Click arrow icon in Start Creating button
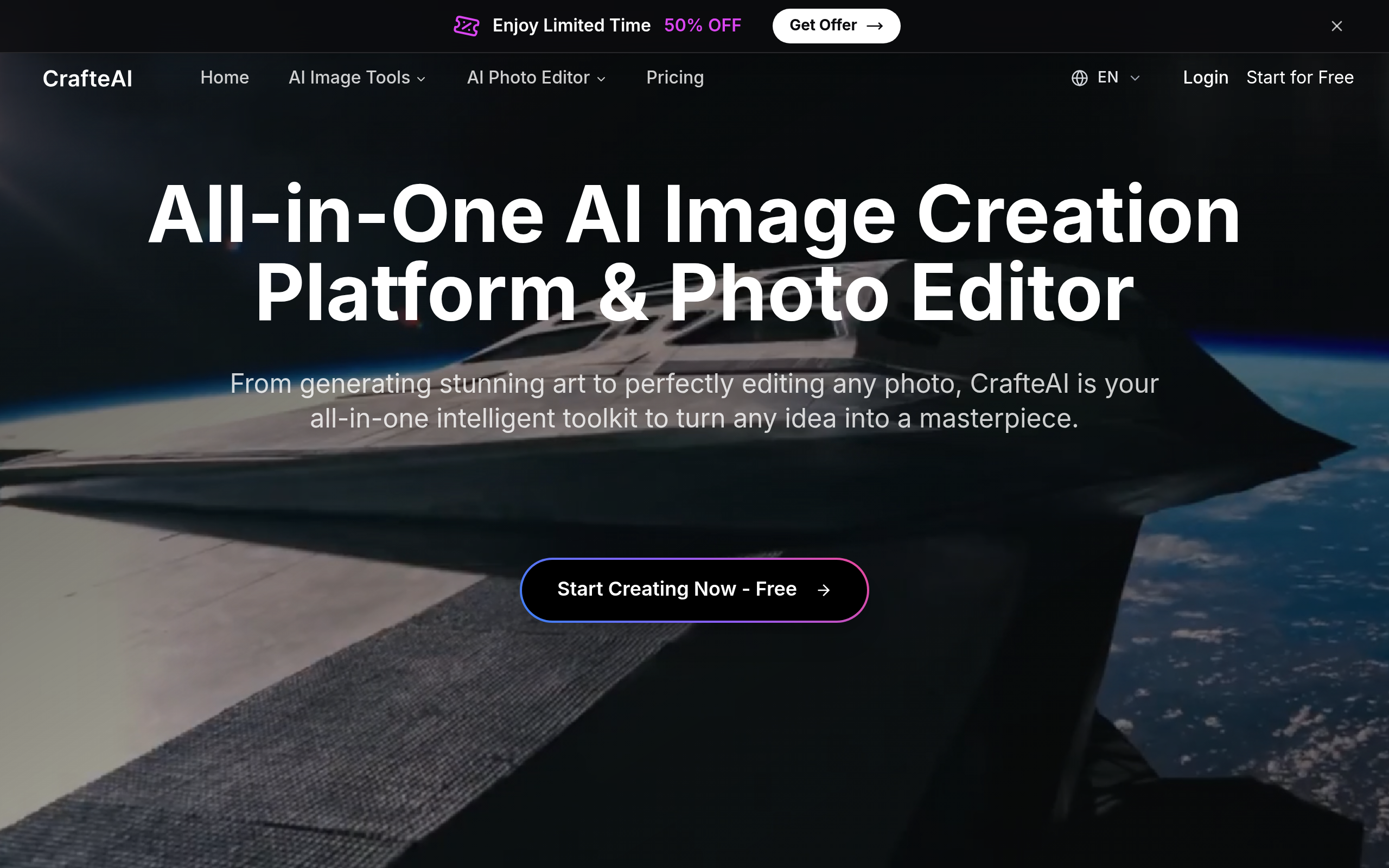1389x868 pixels. (824, 590)
